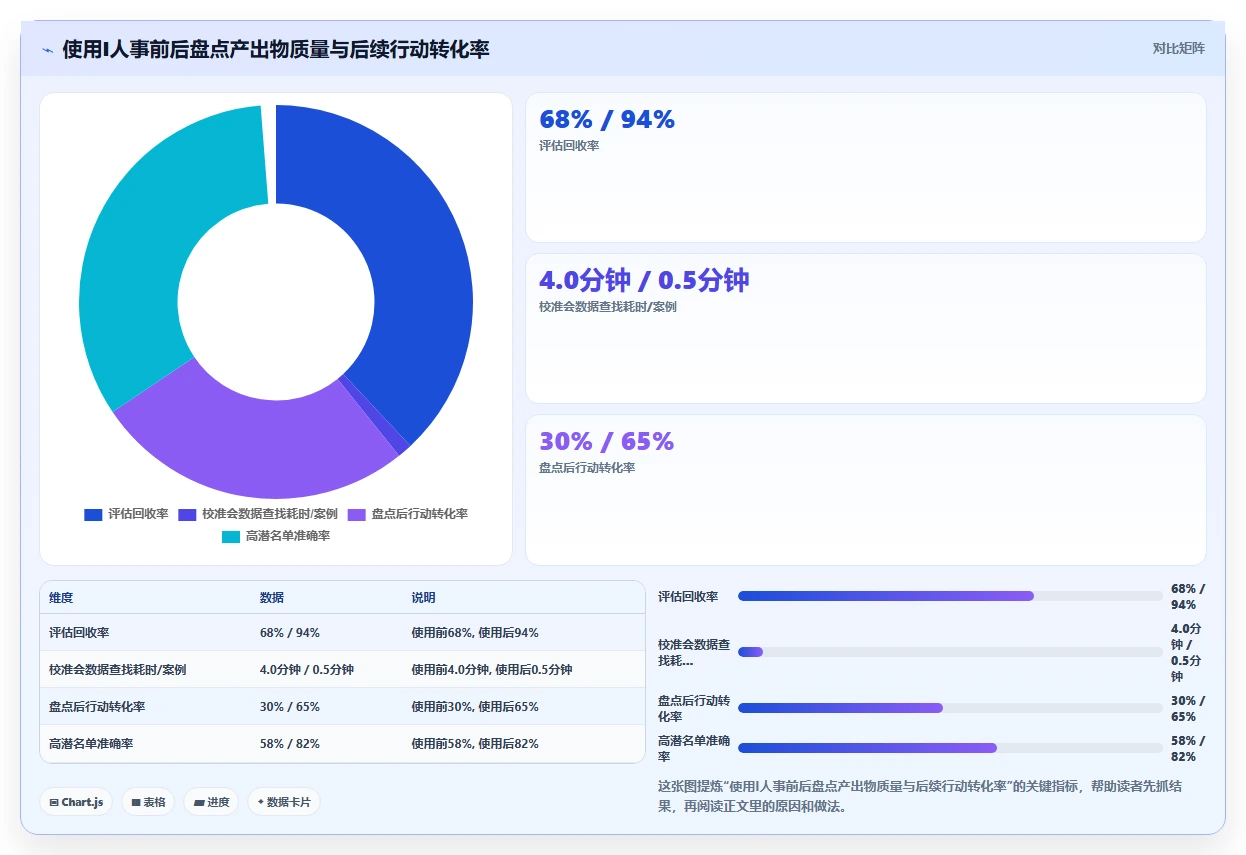Image resolution: width=1246 pixels, height=855 pixels.
Task: Click the 68% / 94% value beside the progress bar
Action: (x=1188, y=597)
